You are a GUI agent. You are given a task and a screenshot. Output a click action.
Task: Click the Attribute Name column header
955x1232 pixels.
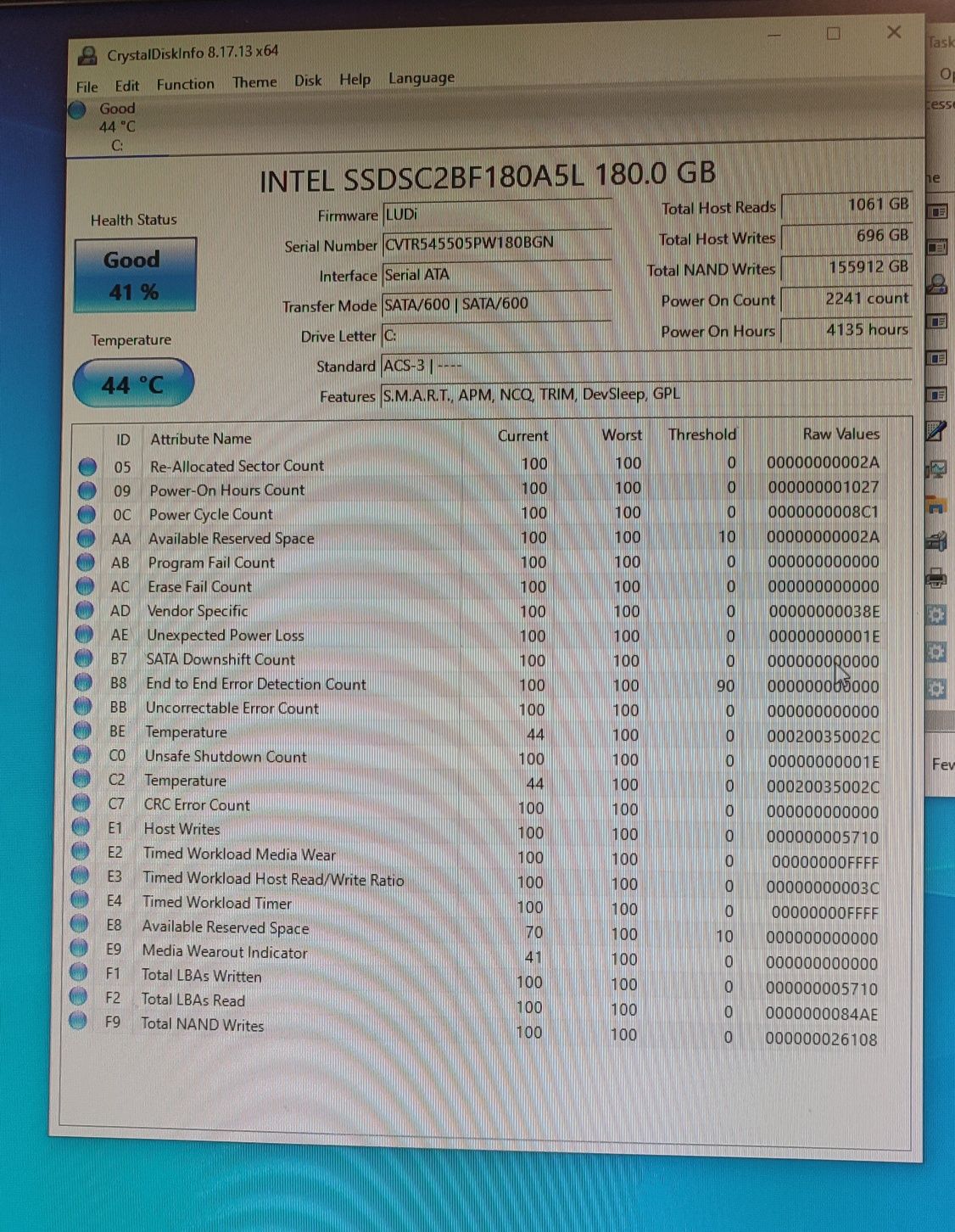pyautogui.click(x=201, y=439)
